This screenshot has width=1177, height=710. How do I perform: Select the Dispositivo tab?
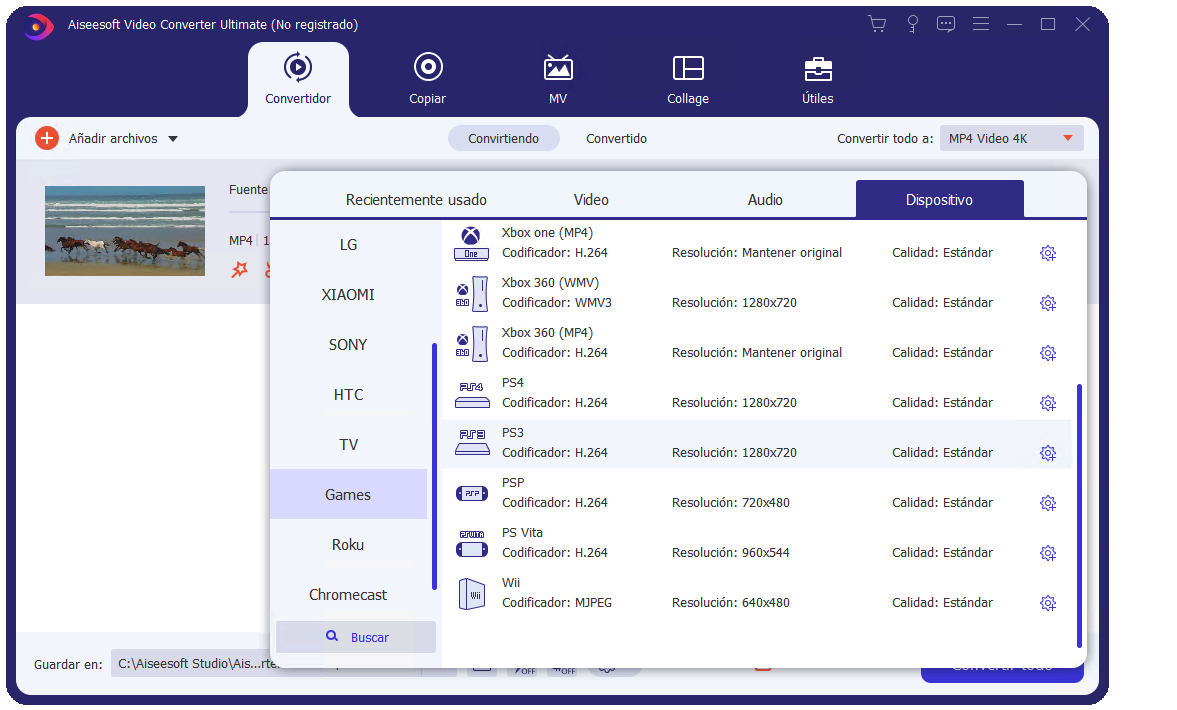939,200
